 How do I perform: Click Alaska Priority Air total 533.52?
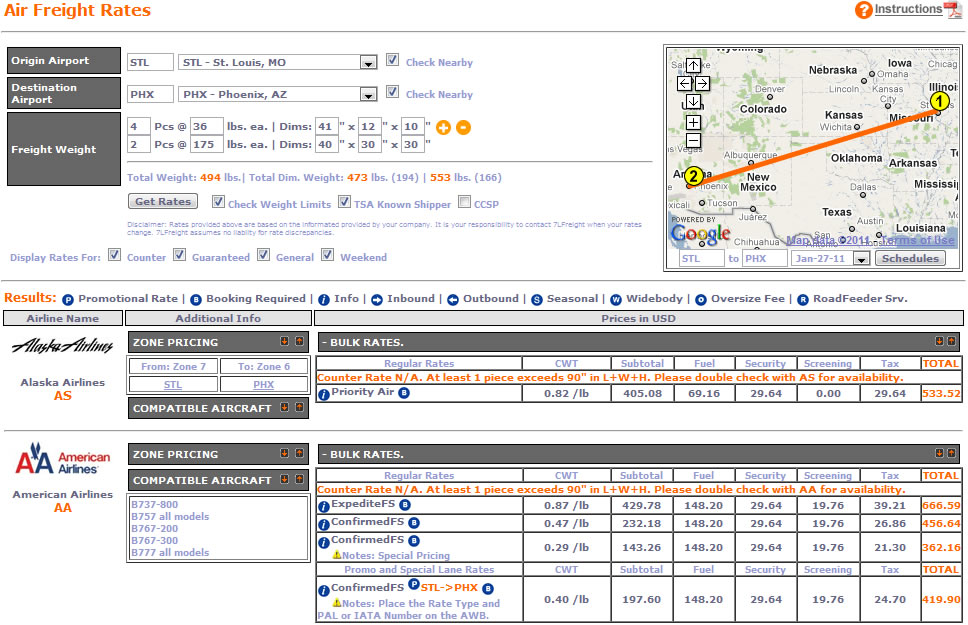[941, 394]
